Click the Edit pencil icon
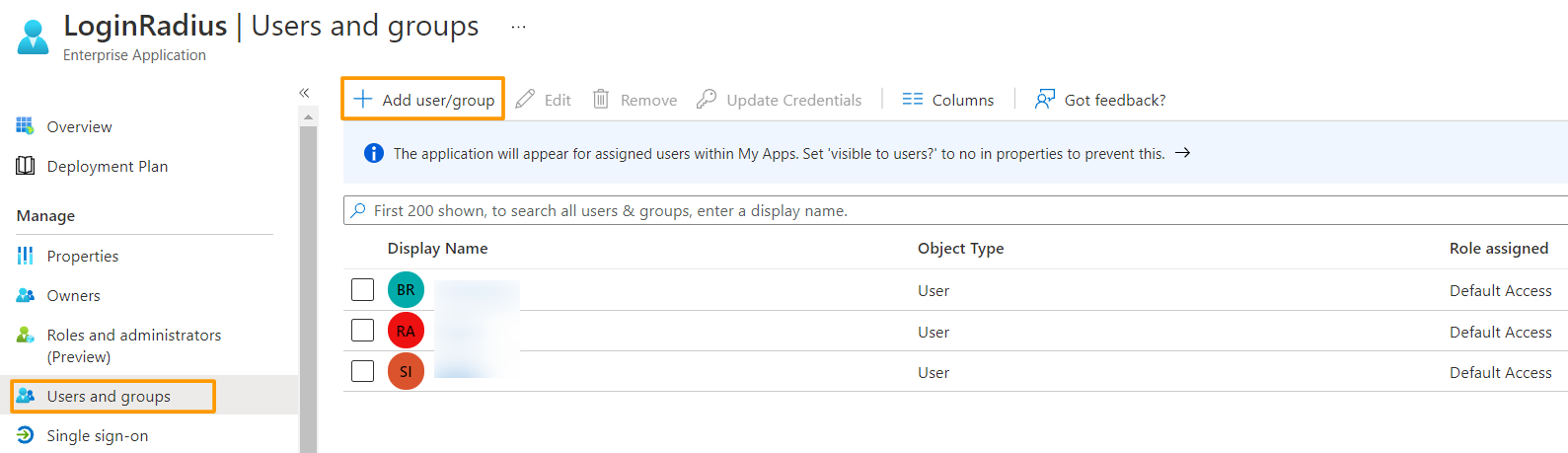The width and height of the screenshot is (1568, 453). 526,99
